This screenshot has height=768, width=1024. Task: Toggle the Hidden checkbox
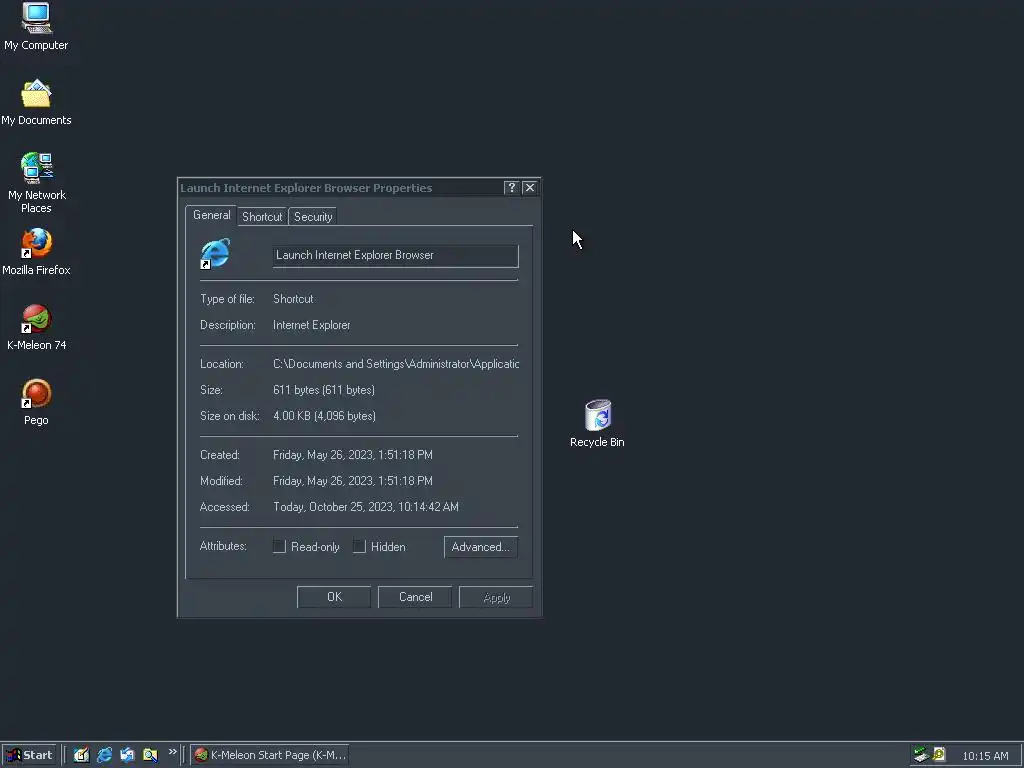tap(359, 547)
